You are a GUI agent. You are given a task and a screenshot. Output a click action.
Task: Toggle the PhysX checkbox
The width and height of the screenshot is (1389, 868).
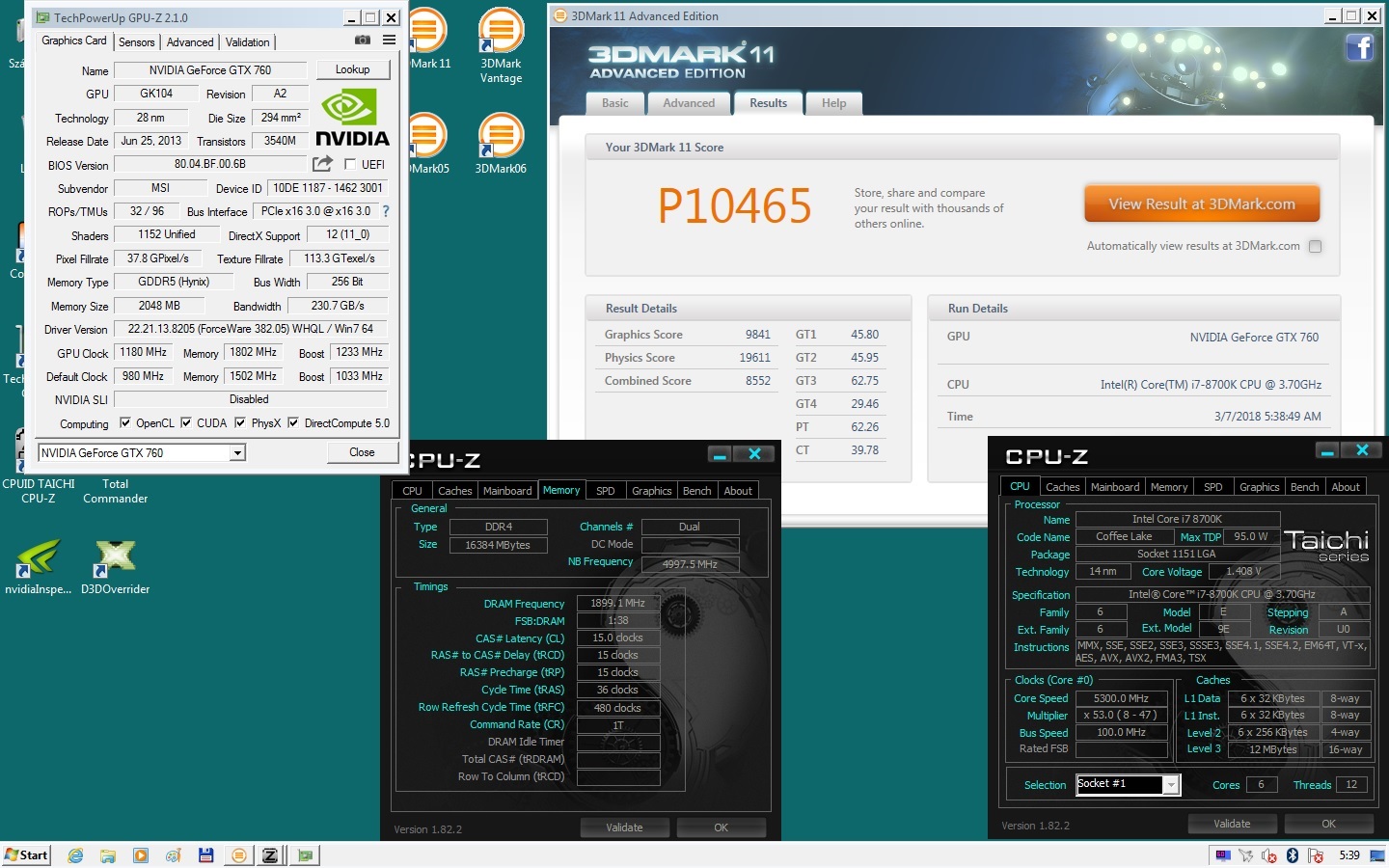(x=240, y=422)
